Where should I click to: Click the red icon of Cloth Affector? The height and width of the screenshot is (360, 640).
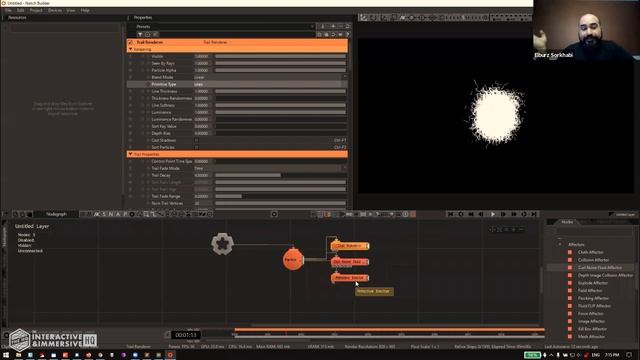pyautogui.click(x=570, y=252)
